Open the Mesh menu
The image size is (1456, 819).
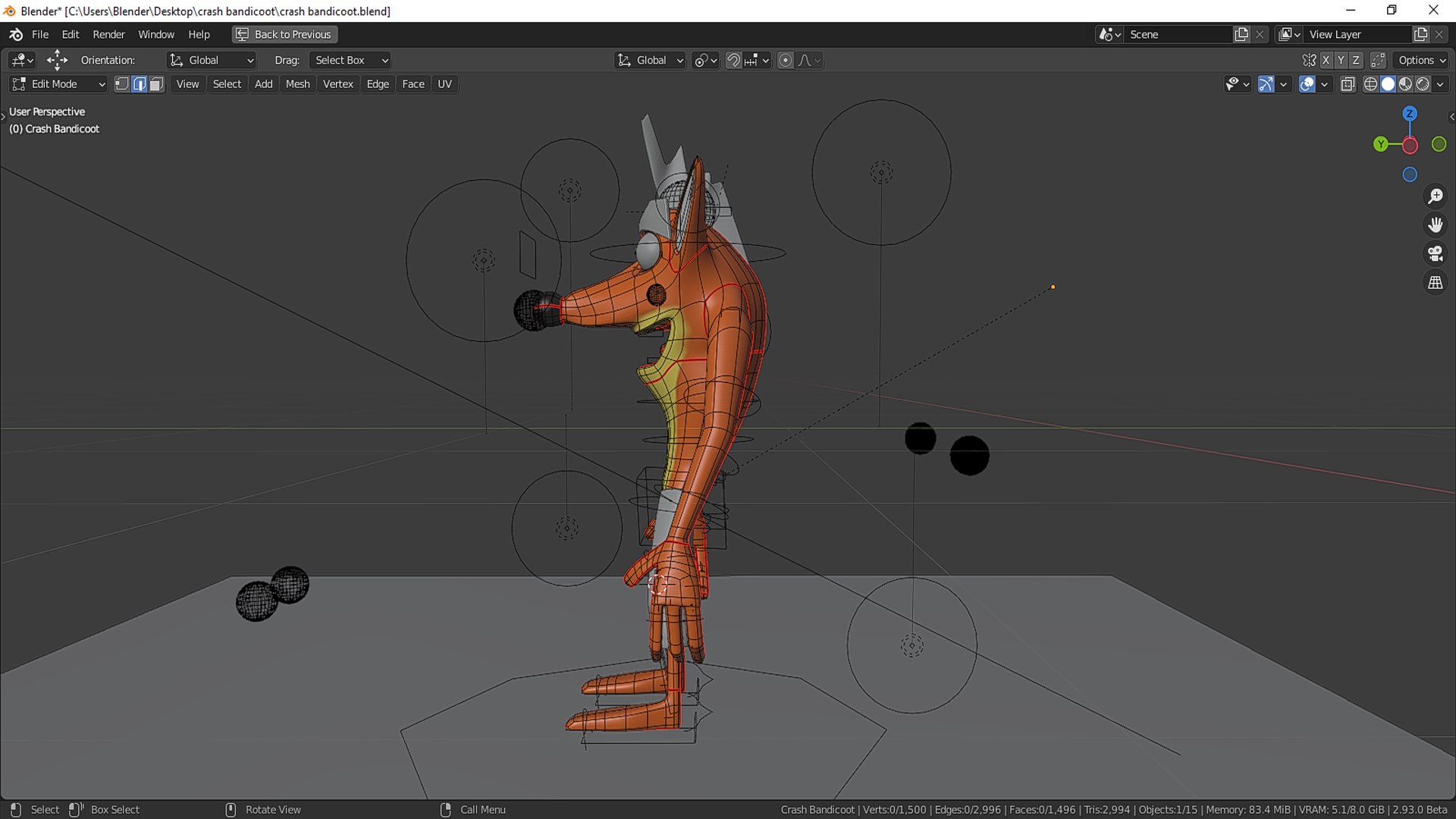coord(297,84)
